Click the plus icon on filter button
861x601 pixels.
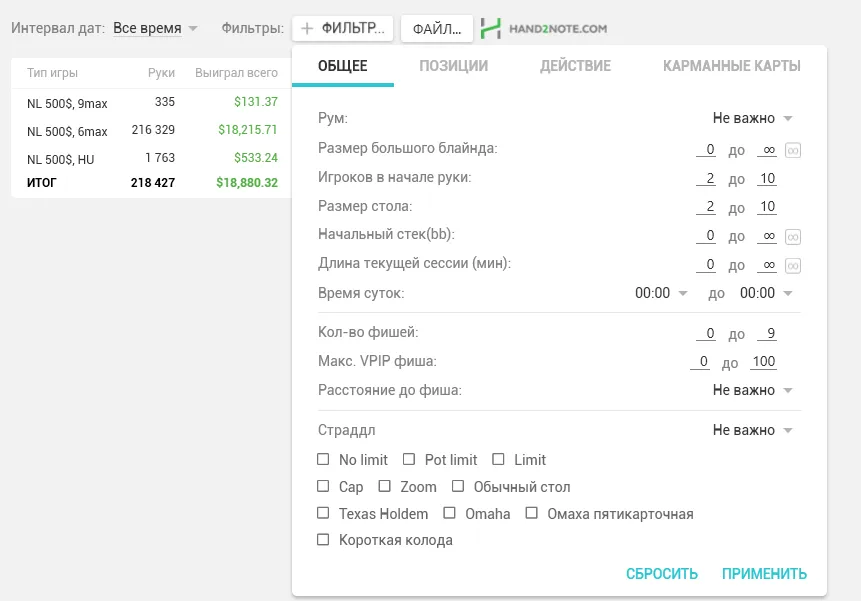click(x=307, y=28)
